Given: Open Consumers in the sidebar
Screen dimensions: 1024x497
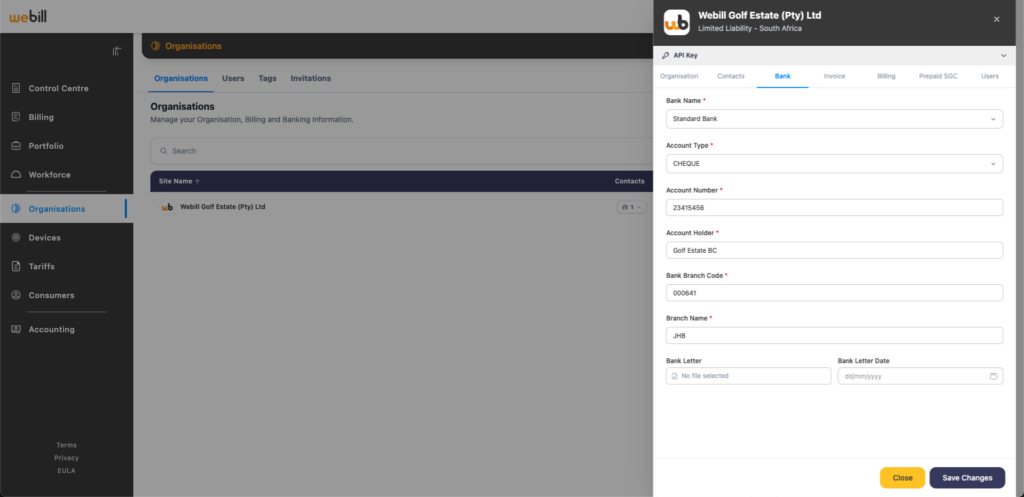Looking at the screenshot, I should [x=51, y=295].
